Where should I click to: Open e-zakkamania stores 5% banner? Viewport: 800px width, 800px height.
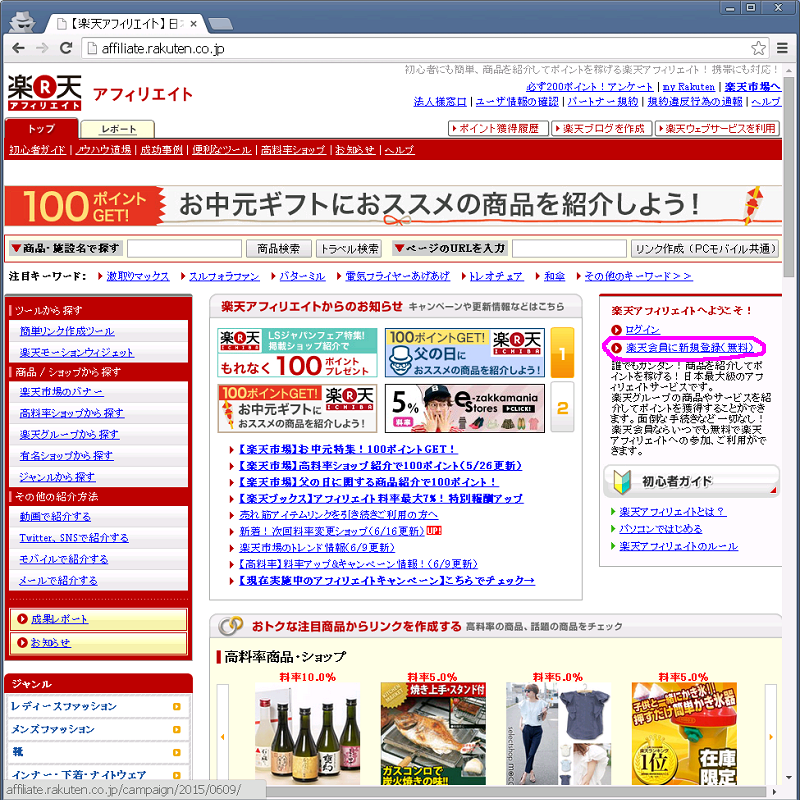(464, 408)
